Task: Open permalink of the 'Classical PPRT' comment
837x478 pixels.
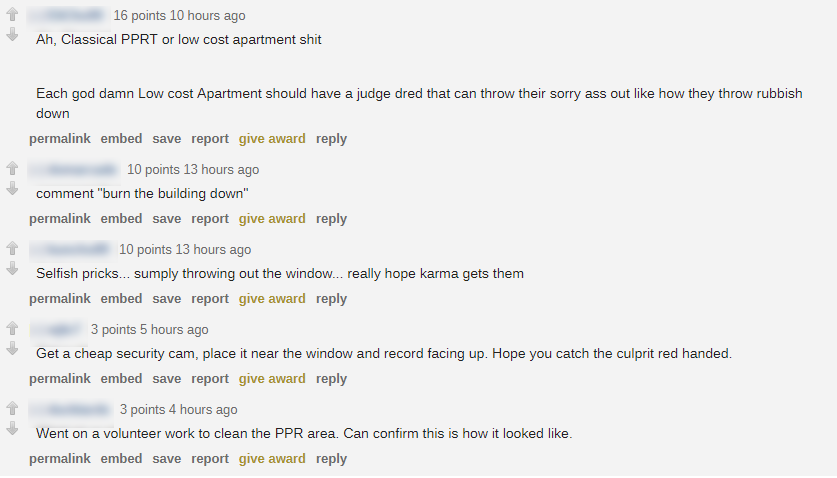Action: [x=59, y=139]
